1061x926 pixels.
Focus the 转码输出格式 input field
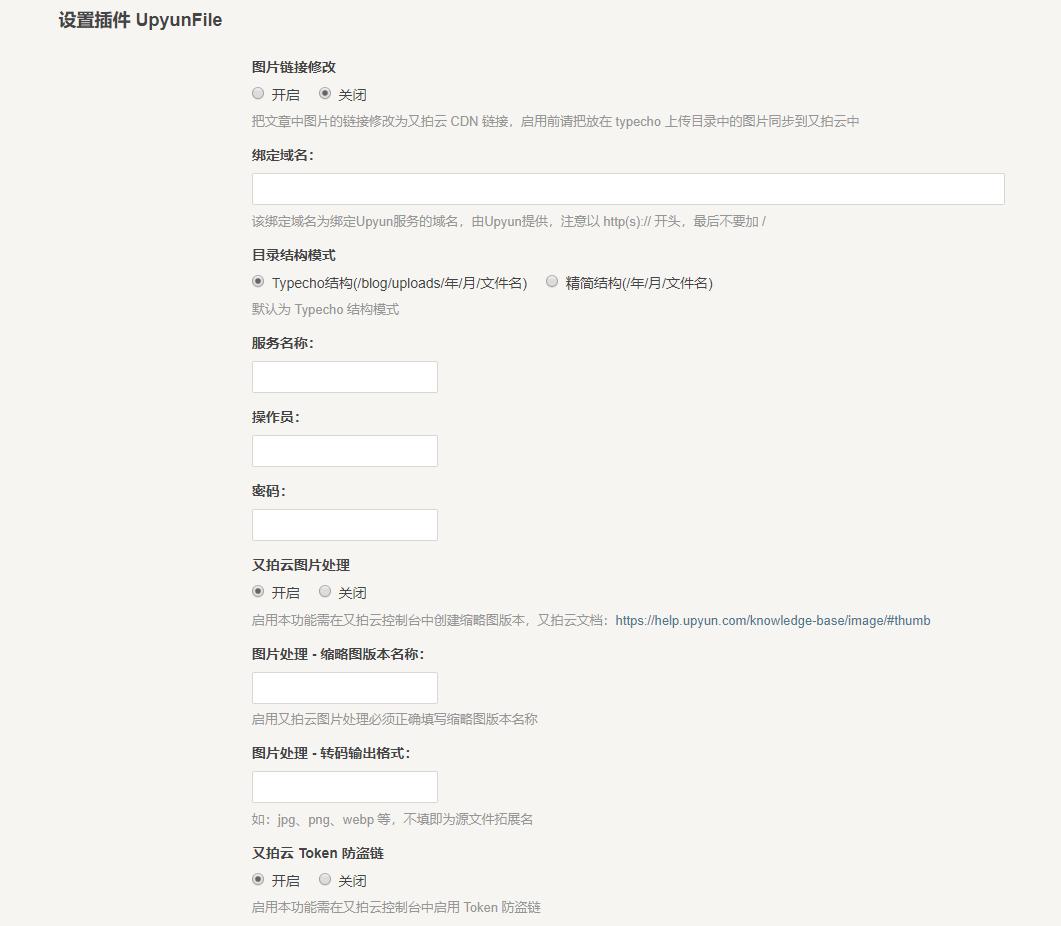344,787
